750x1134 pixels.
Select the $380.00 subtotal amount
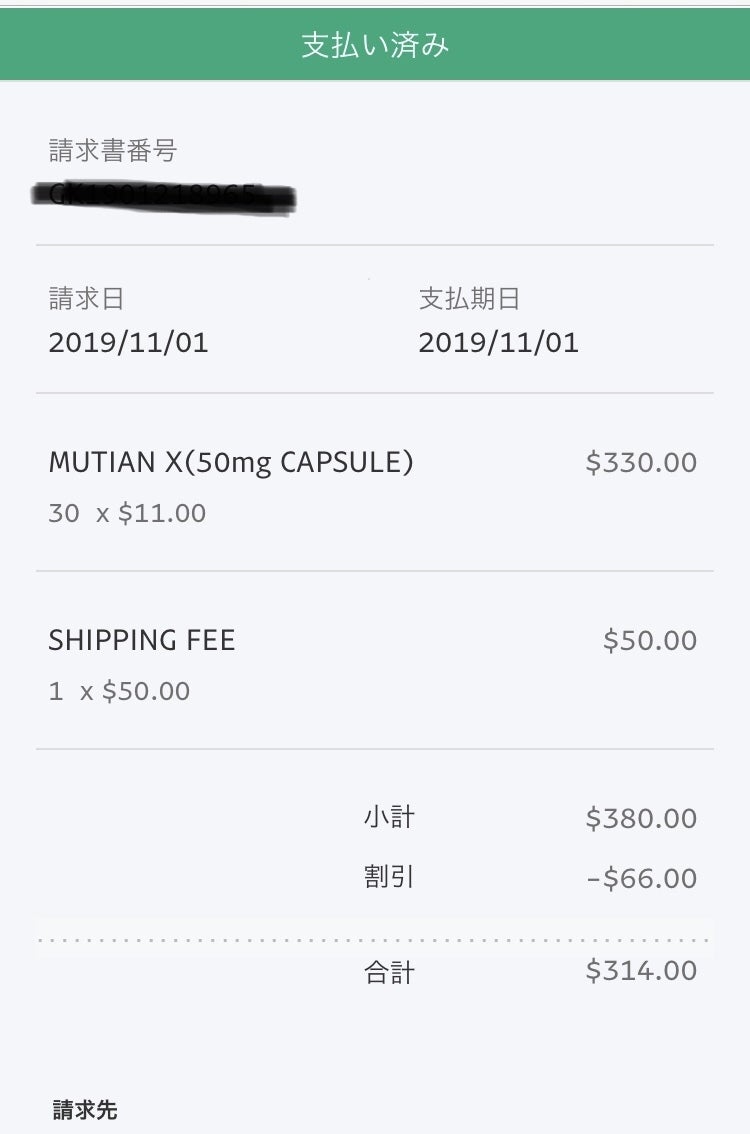pos(641,819)
